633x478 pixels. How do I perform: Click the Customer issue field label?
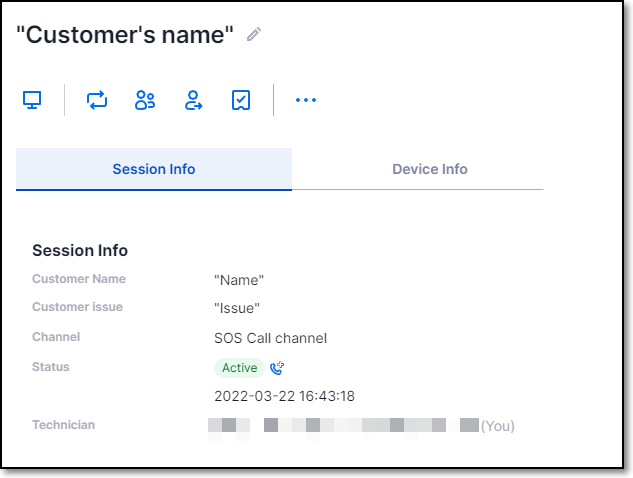point(78,307)
